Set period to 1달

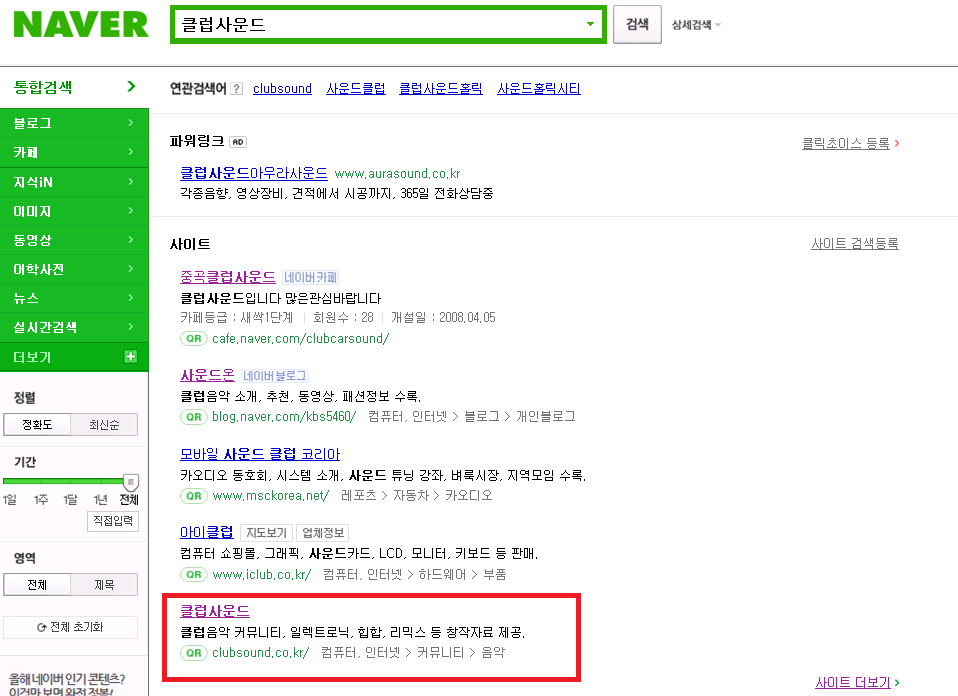coord(70,500)
